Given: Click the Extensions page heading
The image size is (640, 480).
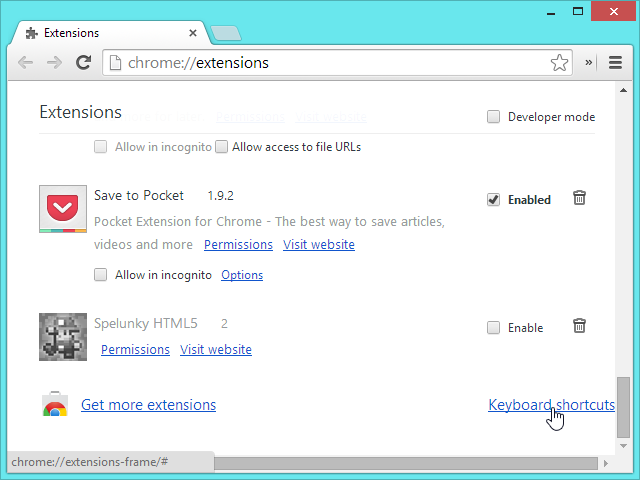Looking at the screenshot, I should (x=80, y=112).
